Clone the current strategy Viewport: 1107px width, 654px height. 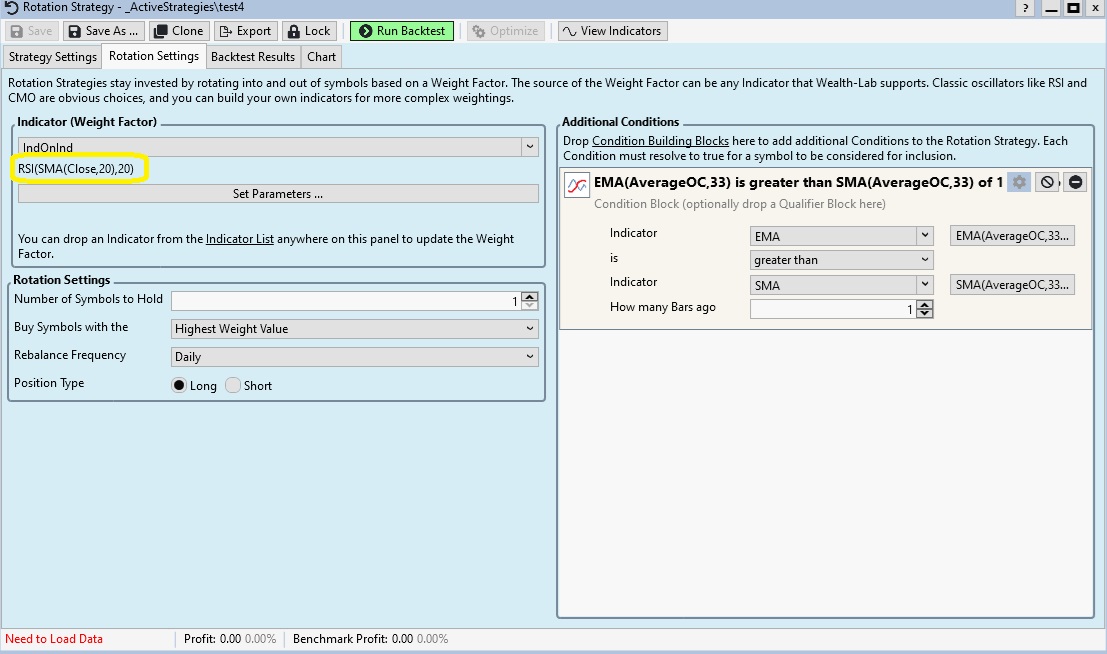pos(178,31)
